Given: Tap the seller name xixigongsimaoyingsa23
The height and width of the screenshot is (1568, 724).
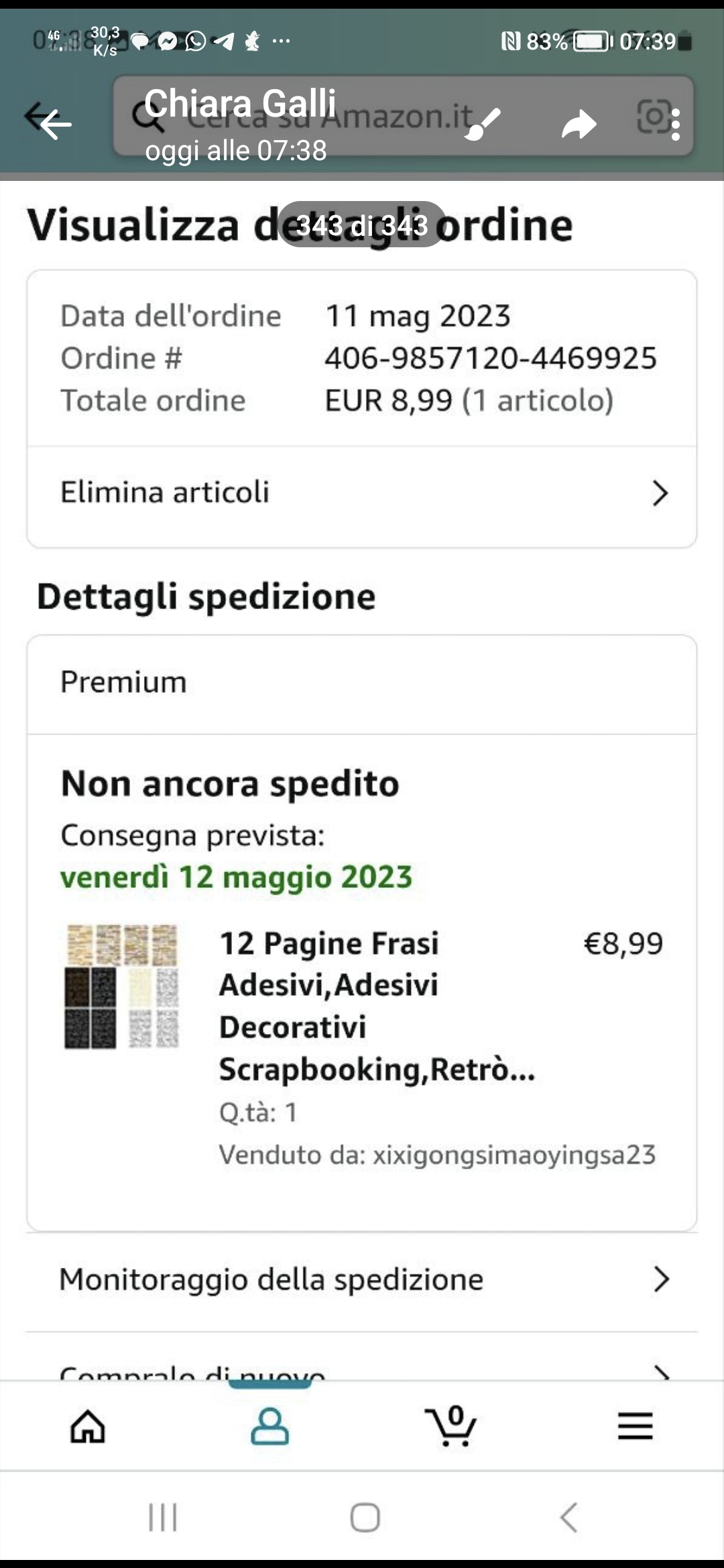Looking at the screenshot, I should (x=514, y=1155).
